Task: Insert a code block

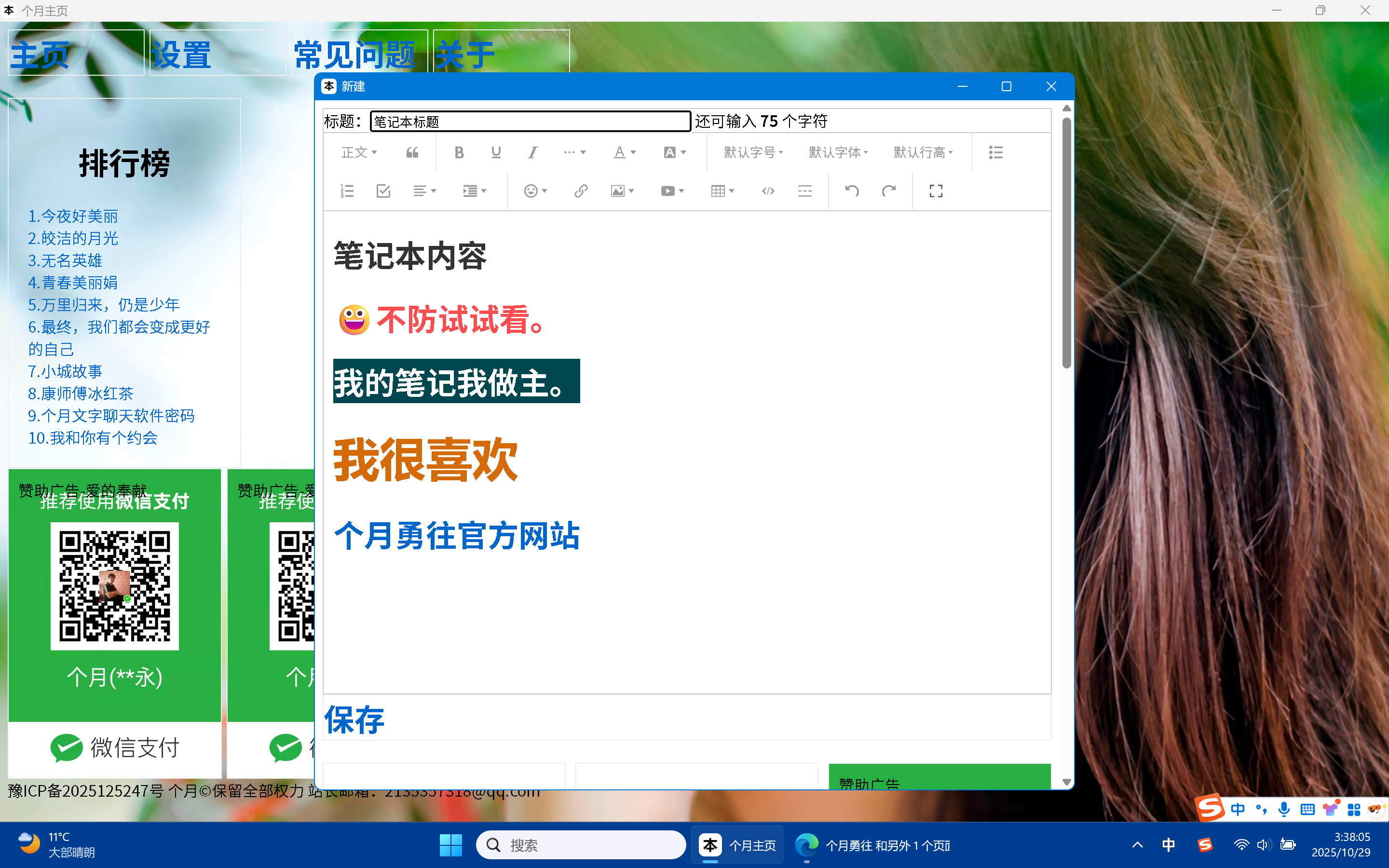Action: pyautogui.click(x=768, y=191)
